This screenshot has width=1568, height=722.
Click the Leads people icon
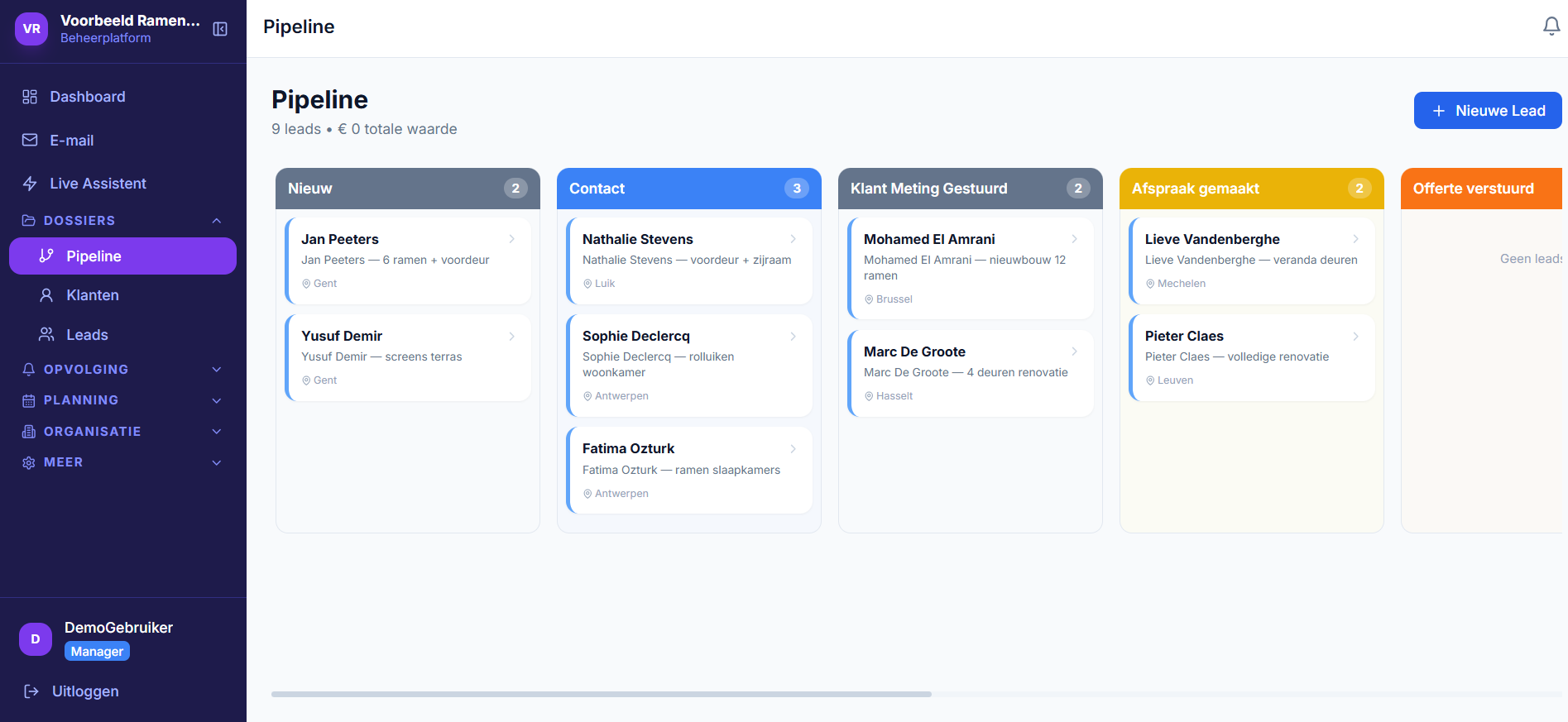tap(46, 334)
